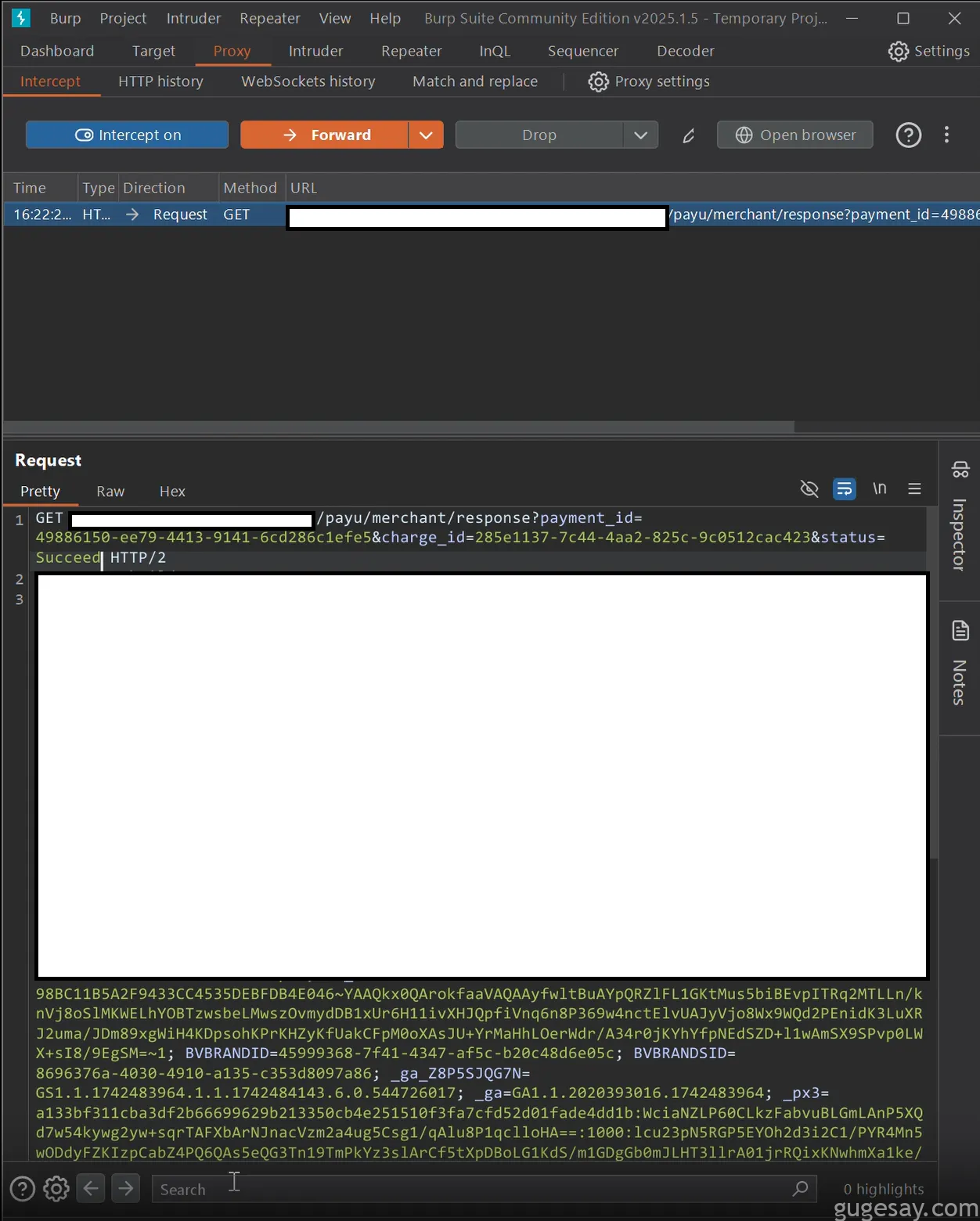Switch request view to Pretty
980x1221 pixels.
point(40,492)
